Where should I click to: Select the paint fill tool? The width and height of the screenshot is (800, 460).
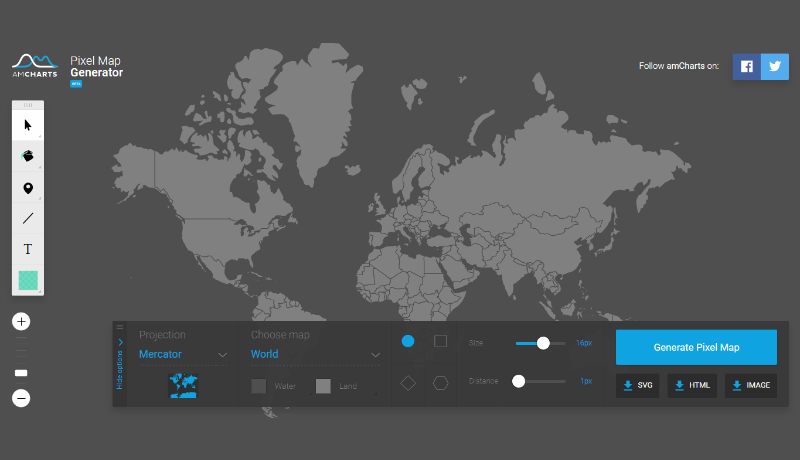coord(28,156)
